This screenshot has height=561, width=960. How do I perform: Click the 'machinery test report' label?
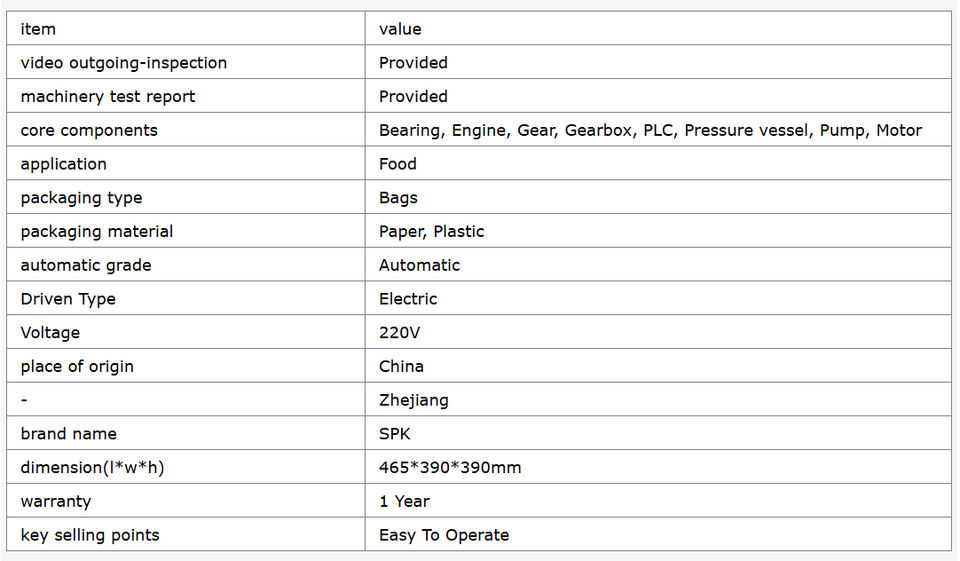coord(107,97)
